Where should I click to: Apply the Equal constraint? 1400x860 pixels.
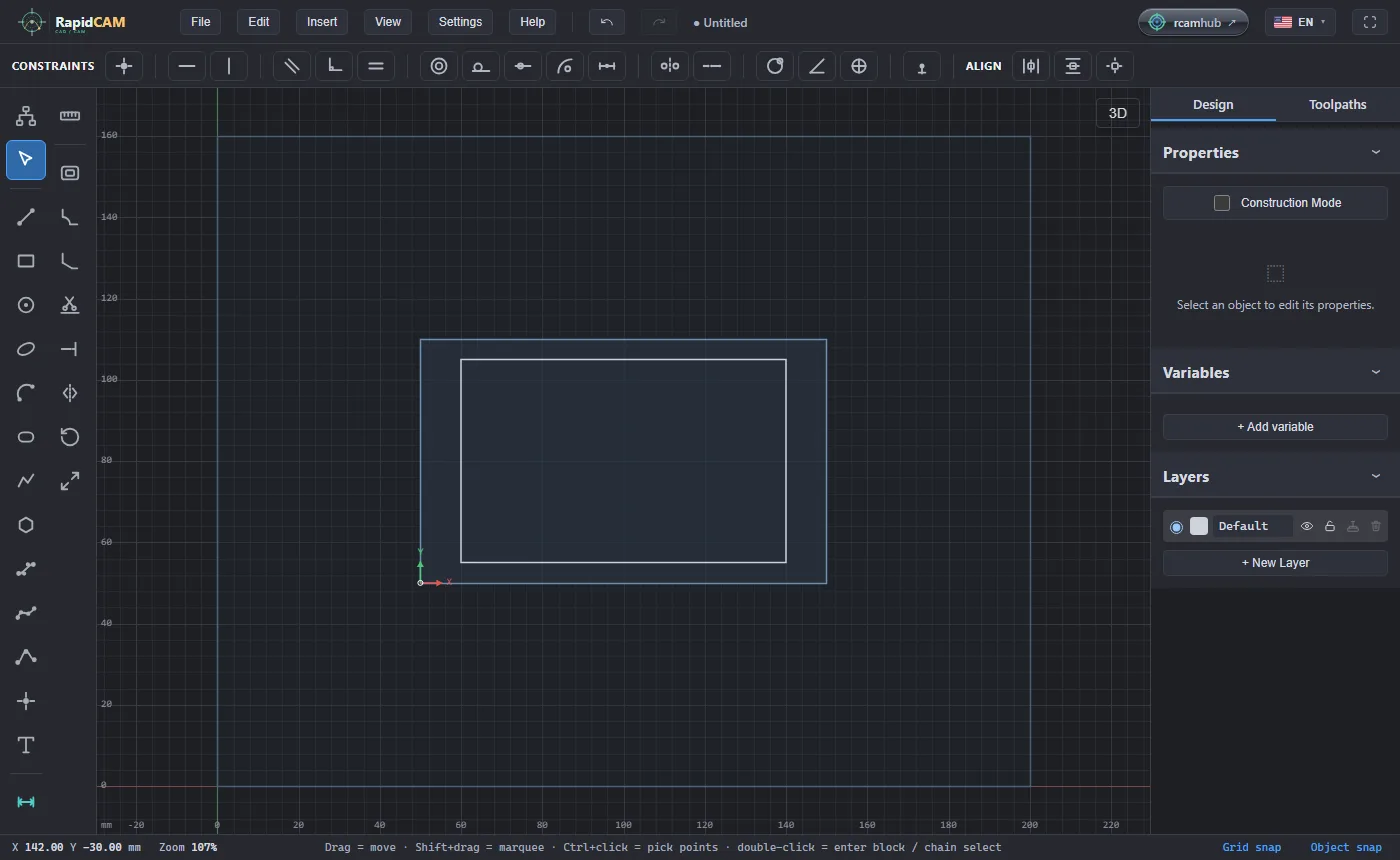(x=376, y=66)
